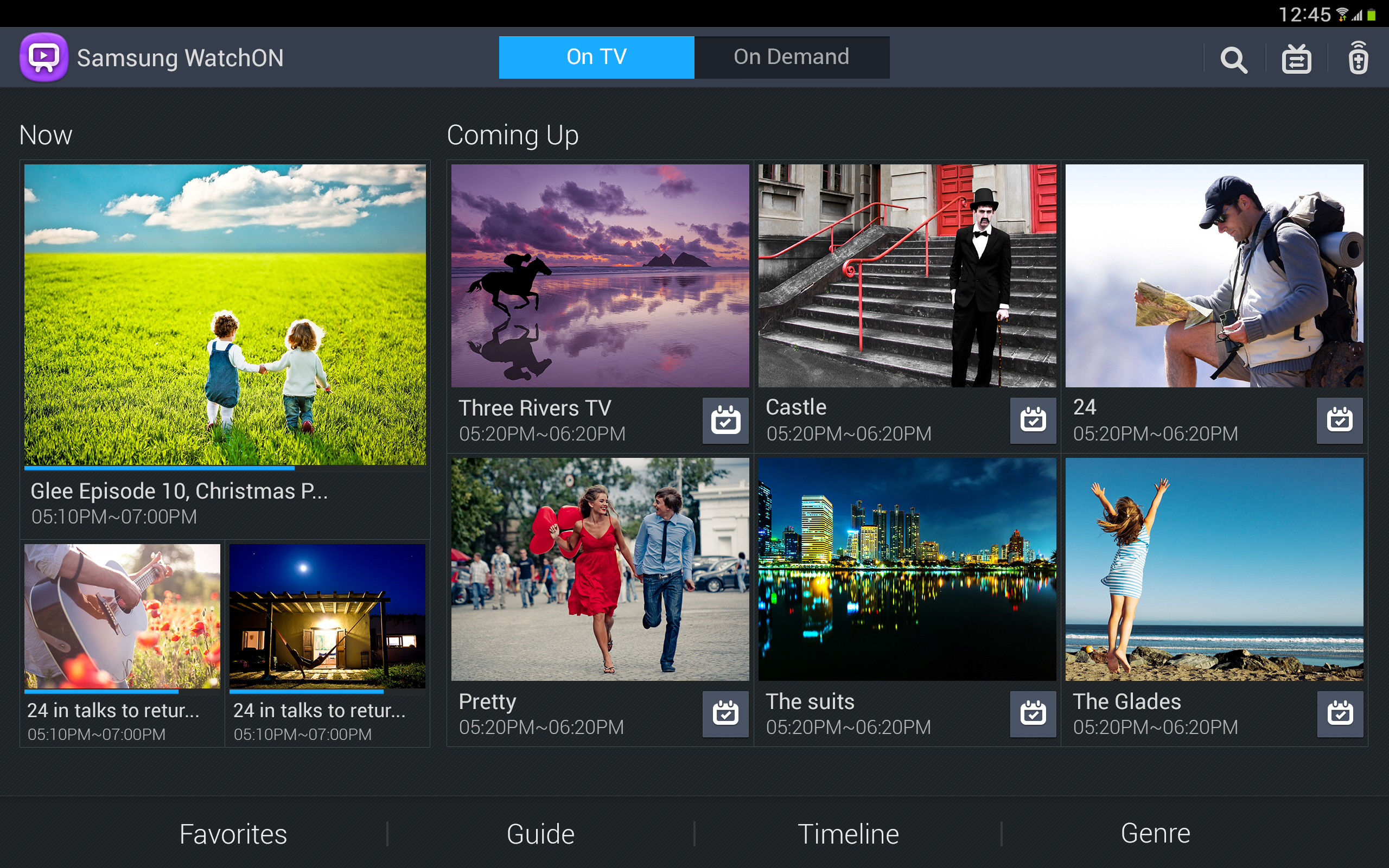Set a reminder for Pretty
Viewport: 1389px width, 868px height.
coord(725,713)
